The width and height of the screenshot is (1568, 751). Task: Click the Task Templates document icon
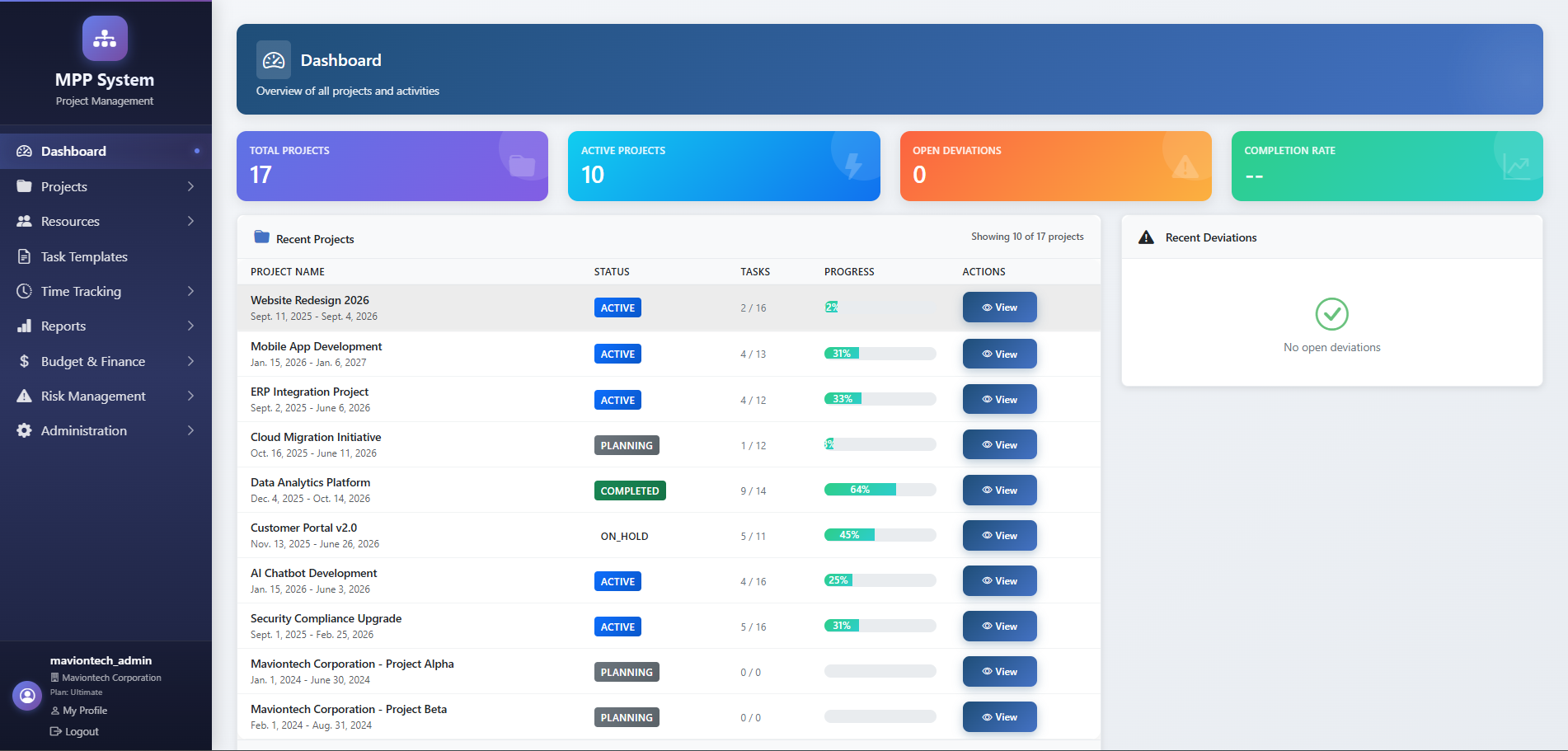[x=24, y=256]
